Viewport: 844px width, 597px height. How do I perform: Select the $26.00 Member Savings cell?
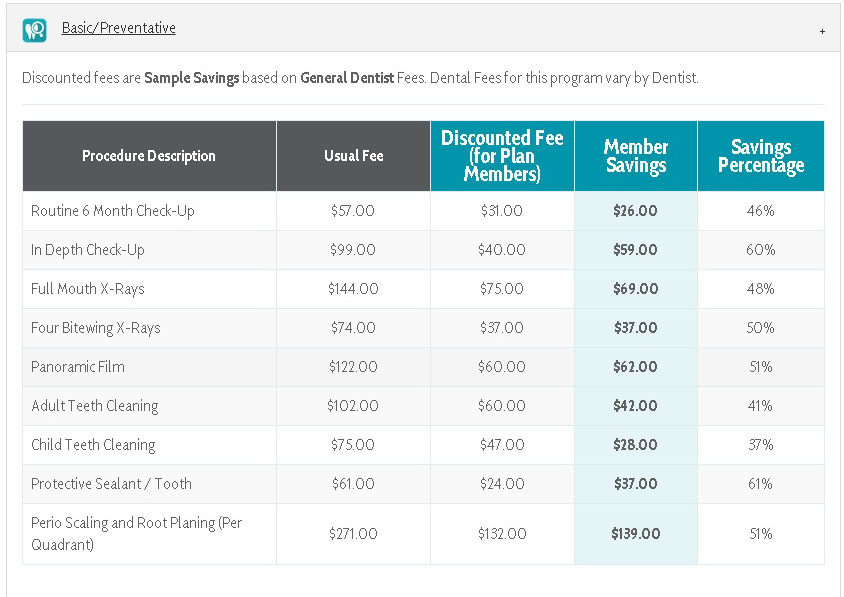[635, 211]
